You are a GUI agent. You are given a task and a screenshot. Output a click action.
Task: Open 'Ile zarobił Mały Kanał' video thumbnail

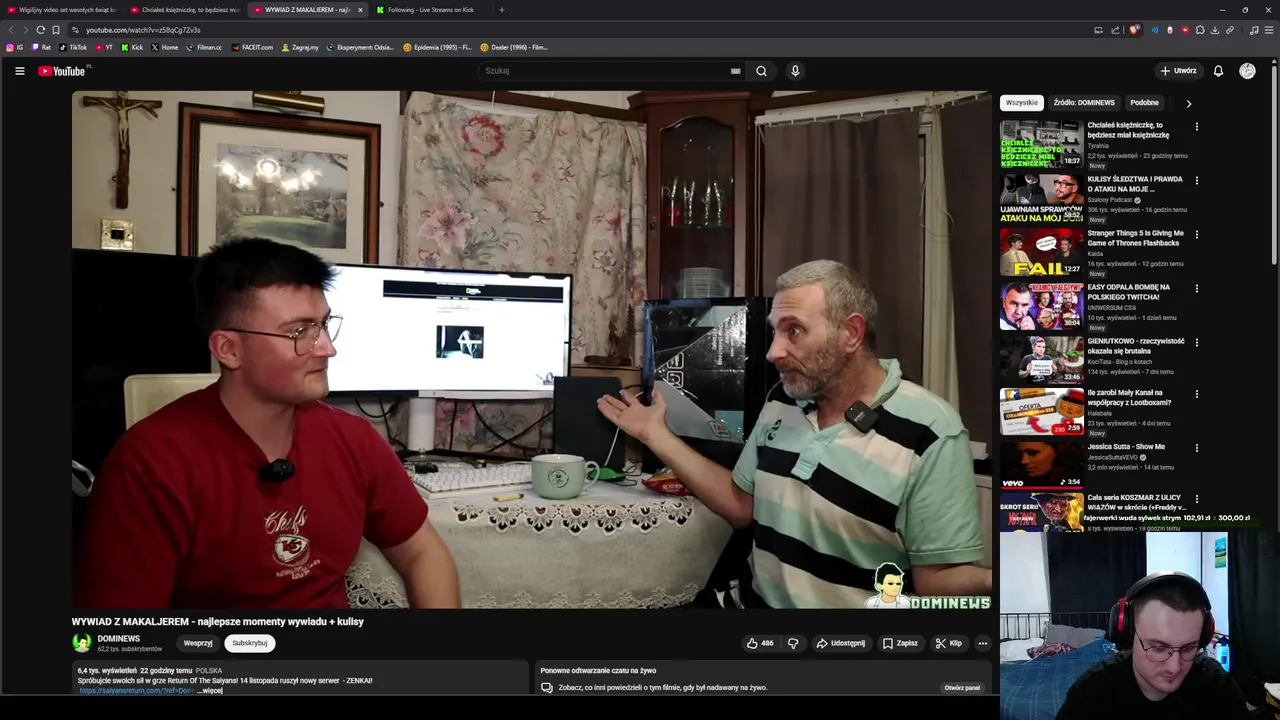click(1041, 412)
